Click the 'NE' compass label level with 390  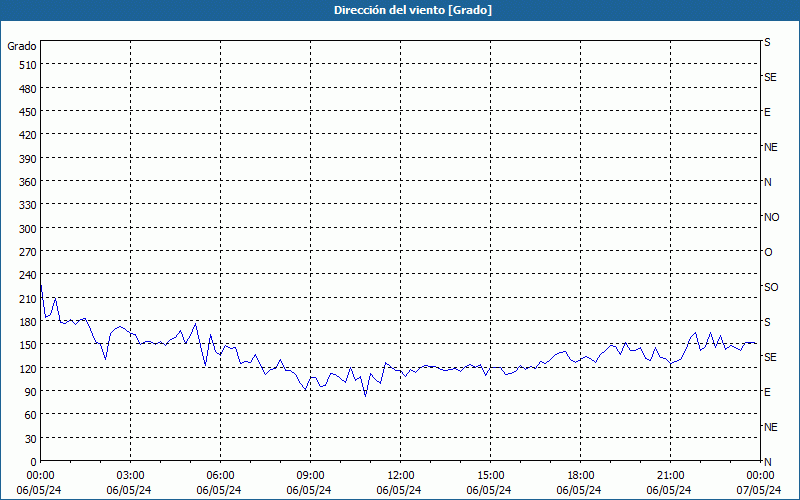pyautogui.click(x=771, y=147)
